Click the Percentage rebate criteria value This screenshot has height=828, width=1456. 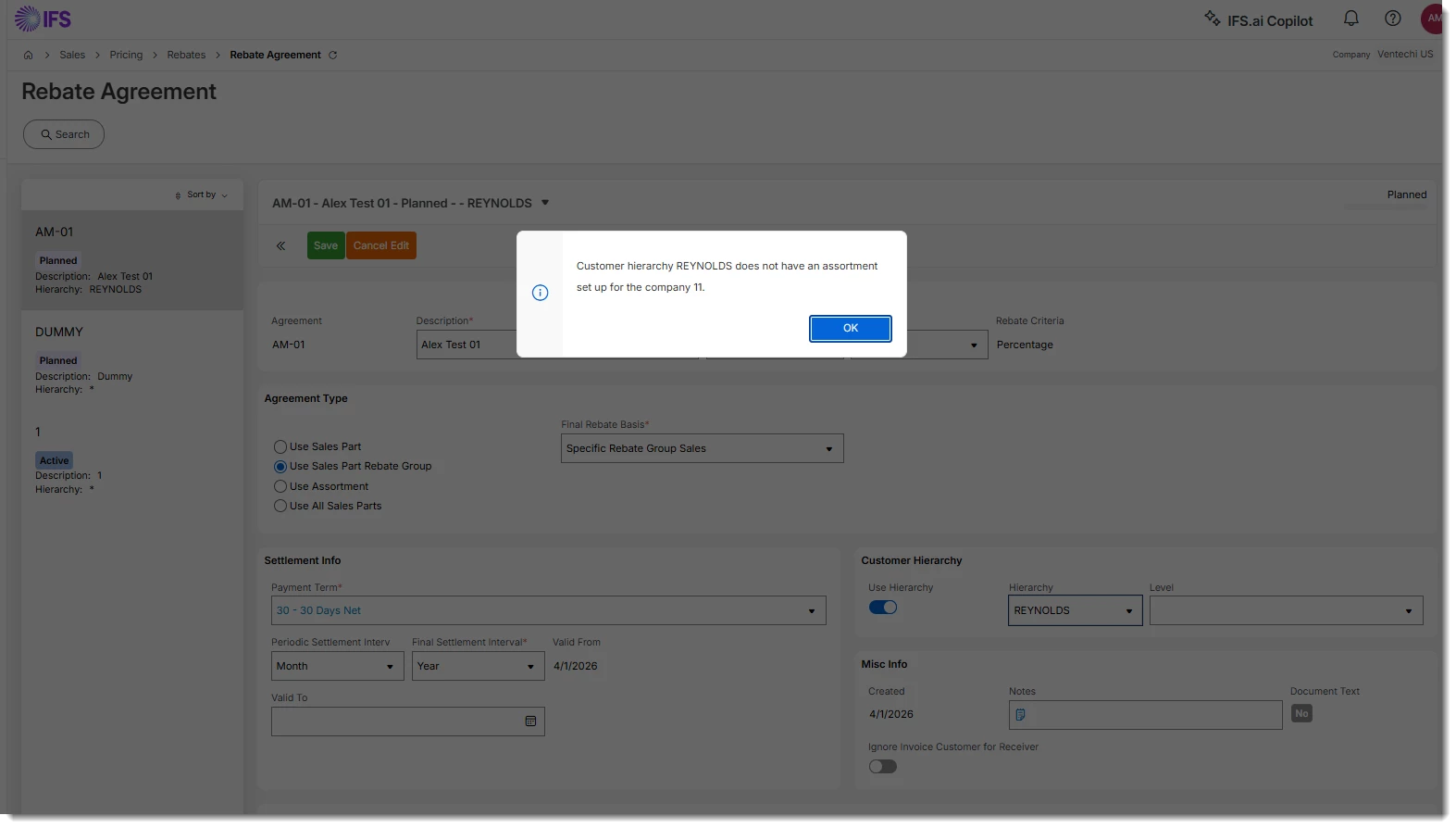1025,345
